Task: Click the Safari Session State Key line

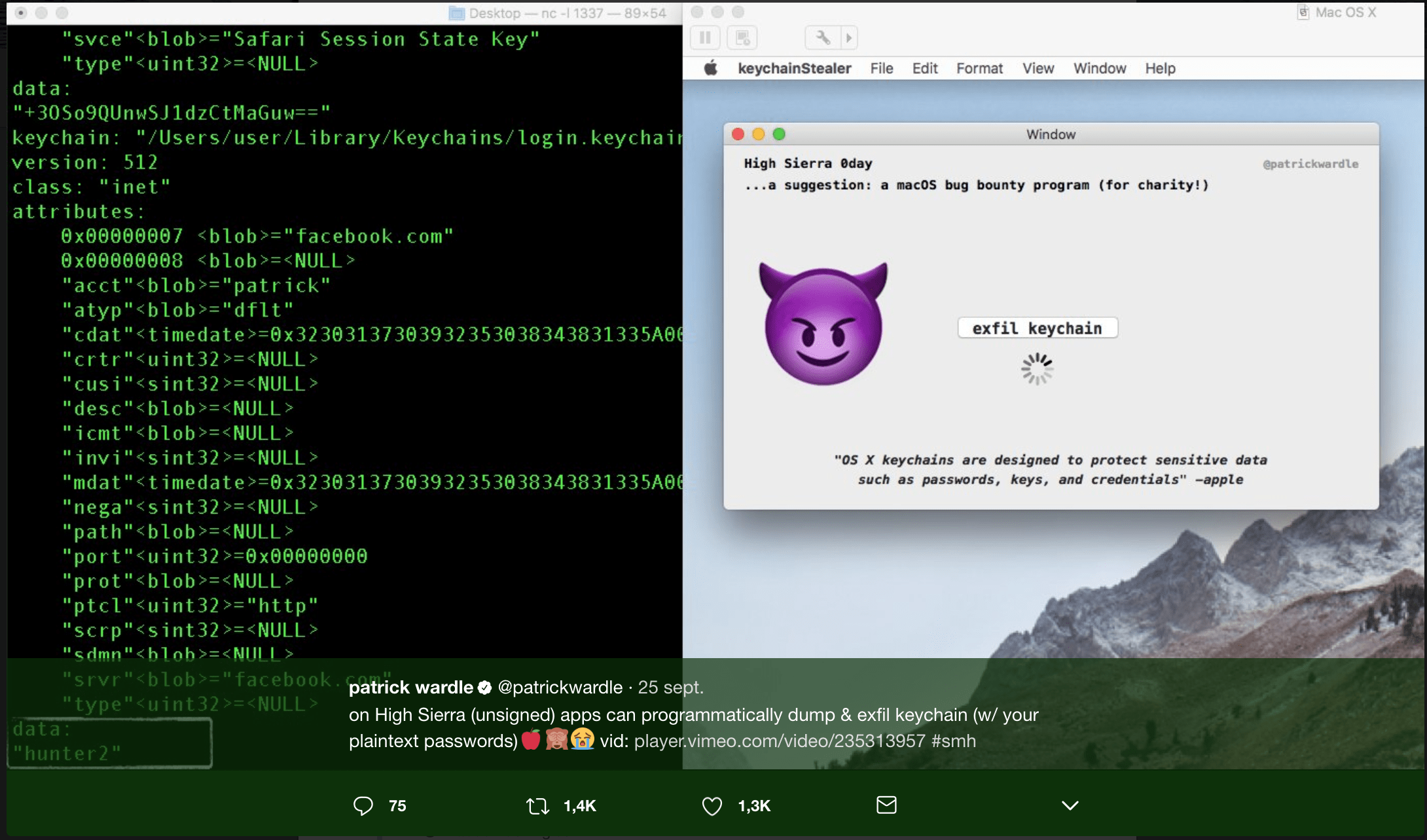Action: [x=300, y=39]
